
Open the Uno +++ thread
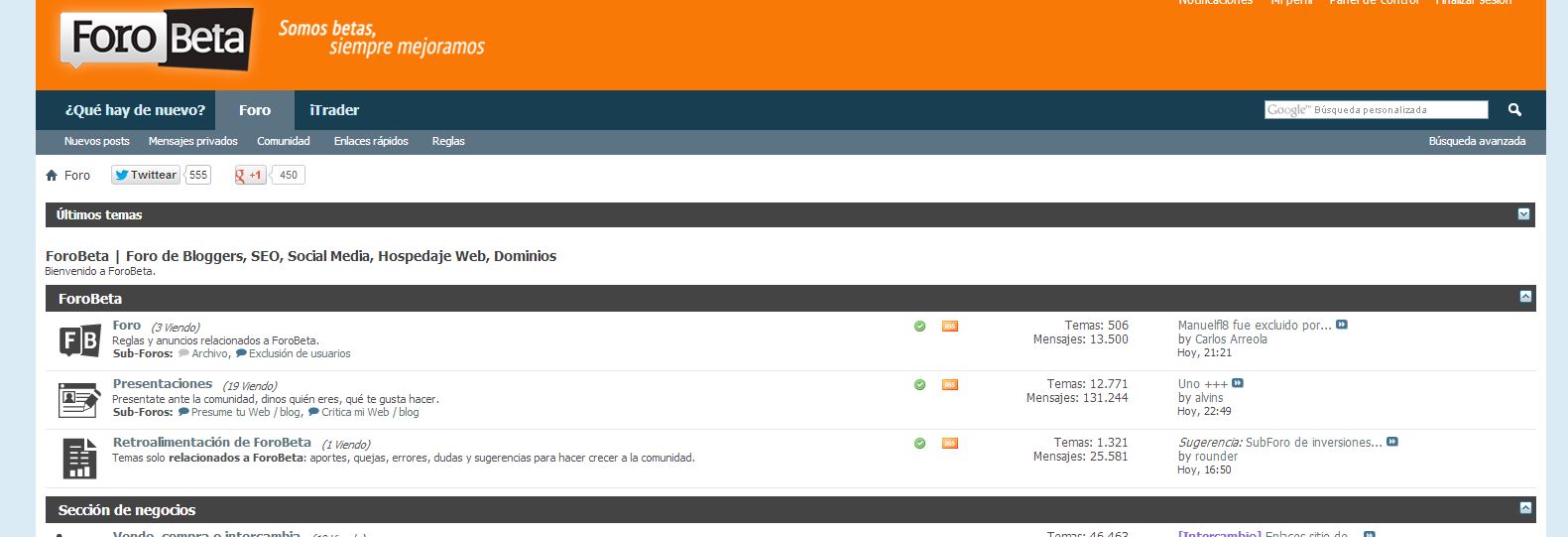(x=1203, y=383)
